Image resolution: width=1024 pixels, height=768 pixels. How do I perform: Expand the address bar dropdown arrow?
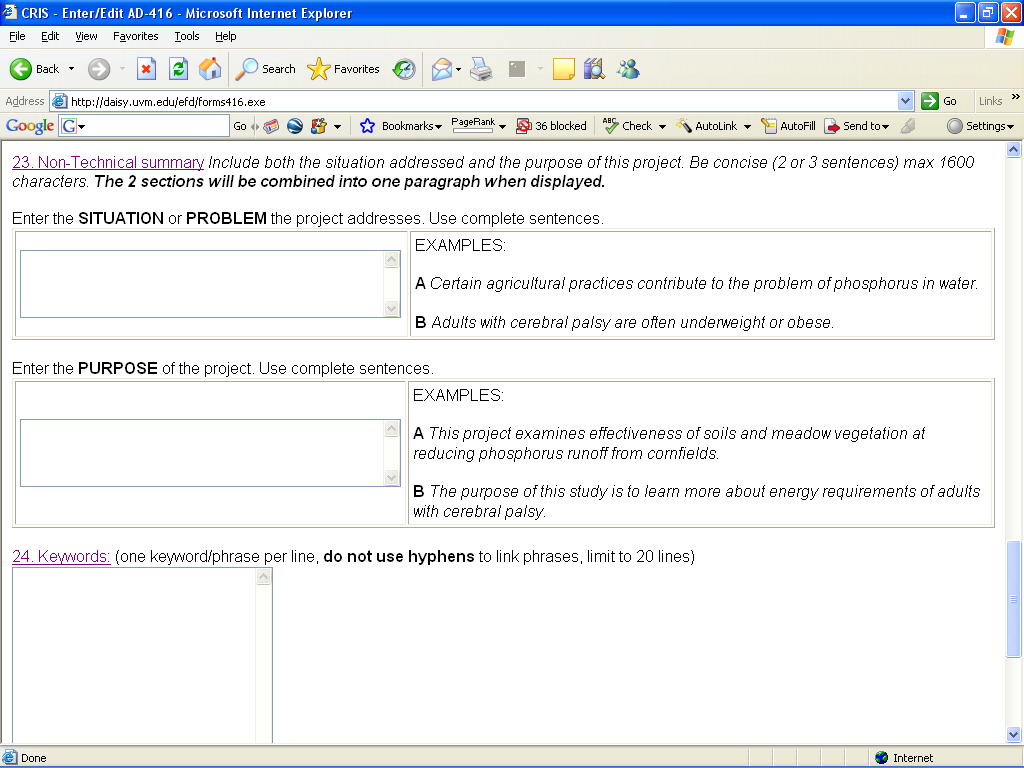tap(905, 101)
